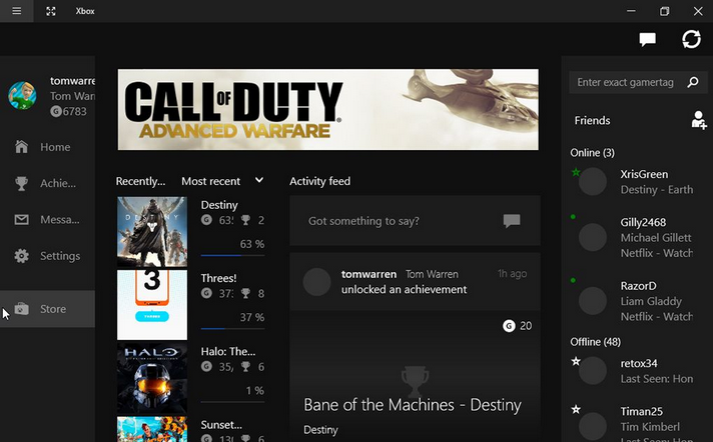Click XrisGreen's green favorite star
713x442 pixels.
click(576, 172)
